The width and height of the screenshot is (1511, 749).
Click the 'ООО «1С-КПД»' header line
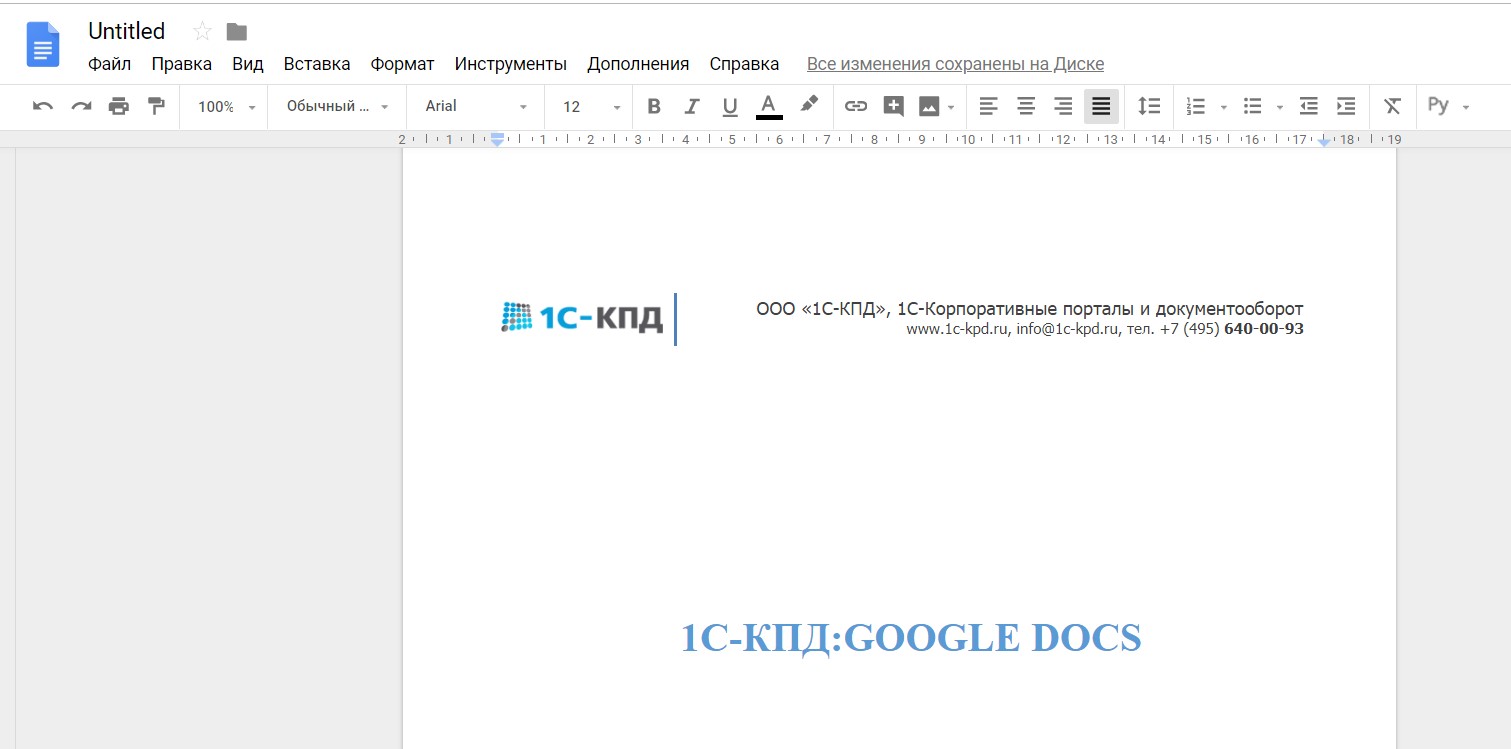[x=1029, y=309]
